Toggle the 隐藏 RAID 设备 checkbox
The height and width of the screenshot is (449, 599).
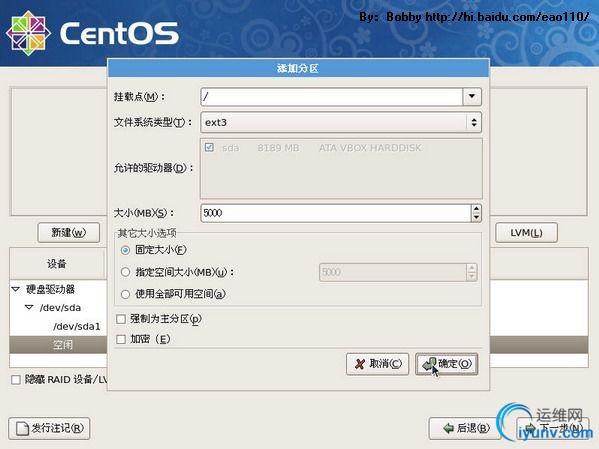[x=16, y=380]
